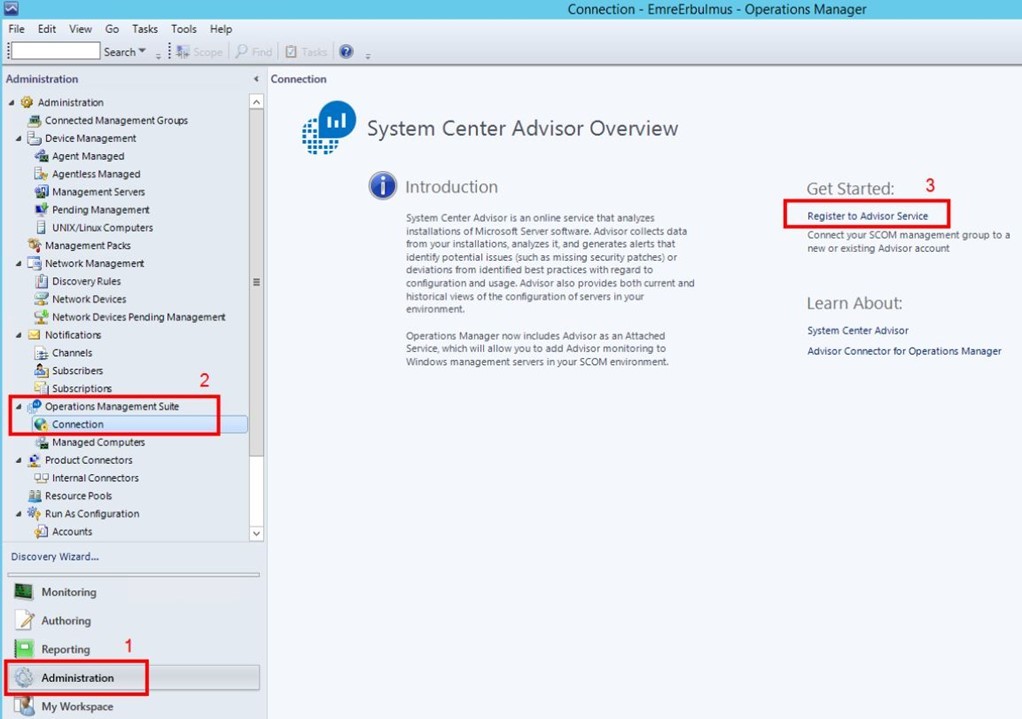Collapse the Administration root tree node
The width and height of the screenshot is (1022, 719).
point(11,102)
